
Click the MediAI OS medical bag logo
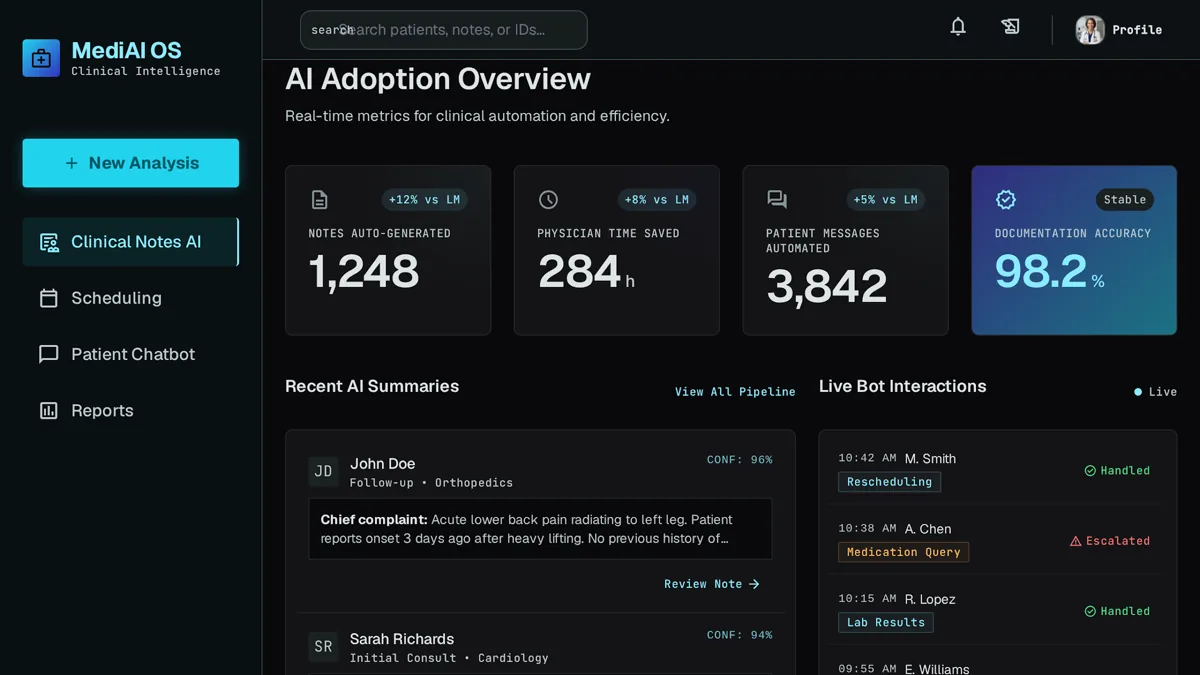coord(41,59)
